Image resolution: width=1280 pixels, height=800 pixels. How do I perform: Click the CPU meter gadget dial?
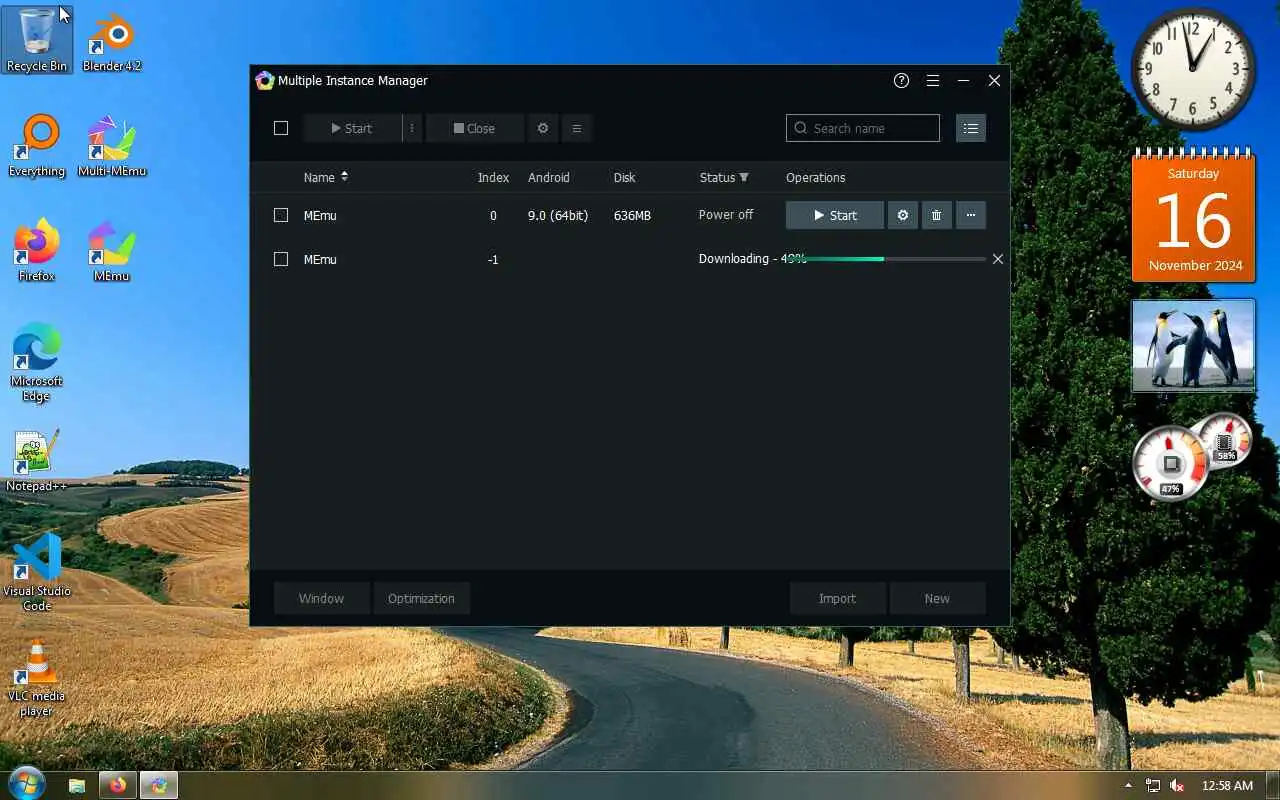point(1171,463)
